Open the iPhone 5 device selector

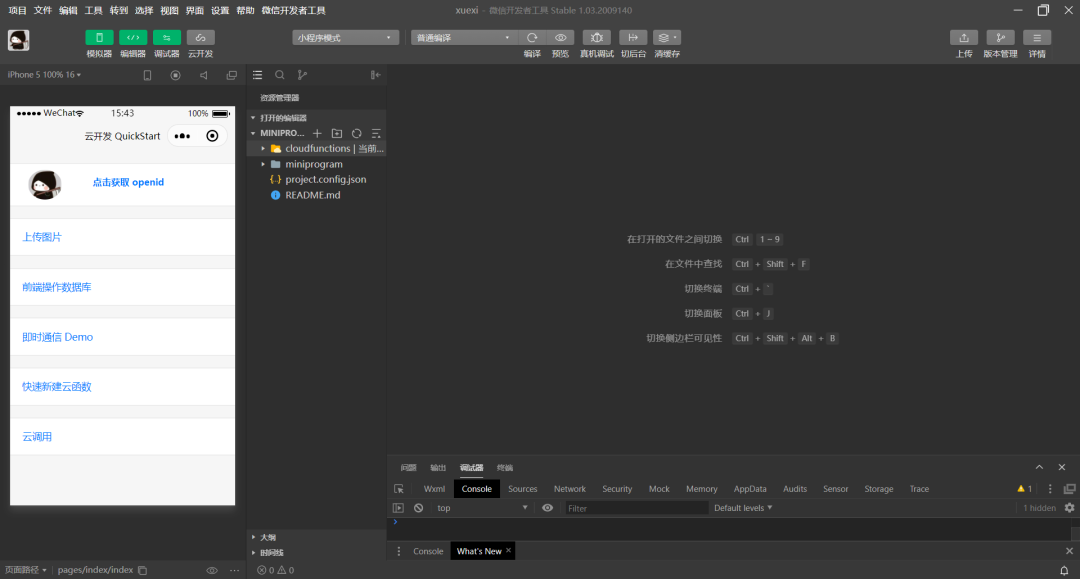coord(44,74)
